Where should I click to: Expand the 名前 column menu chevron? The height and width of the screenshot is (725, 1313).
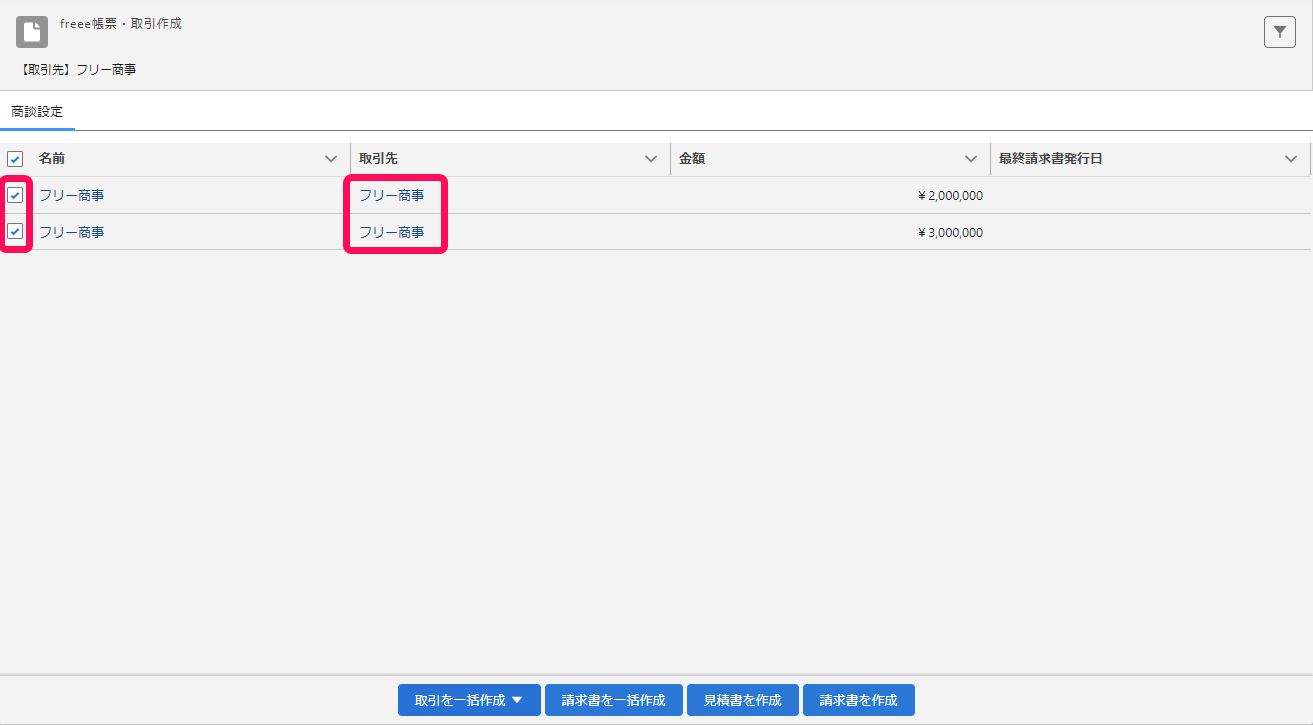click(x=331, y=159)
